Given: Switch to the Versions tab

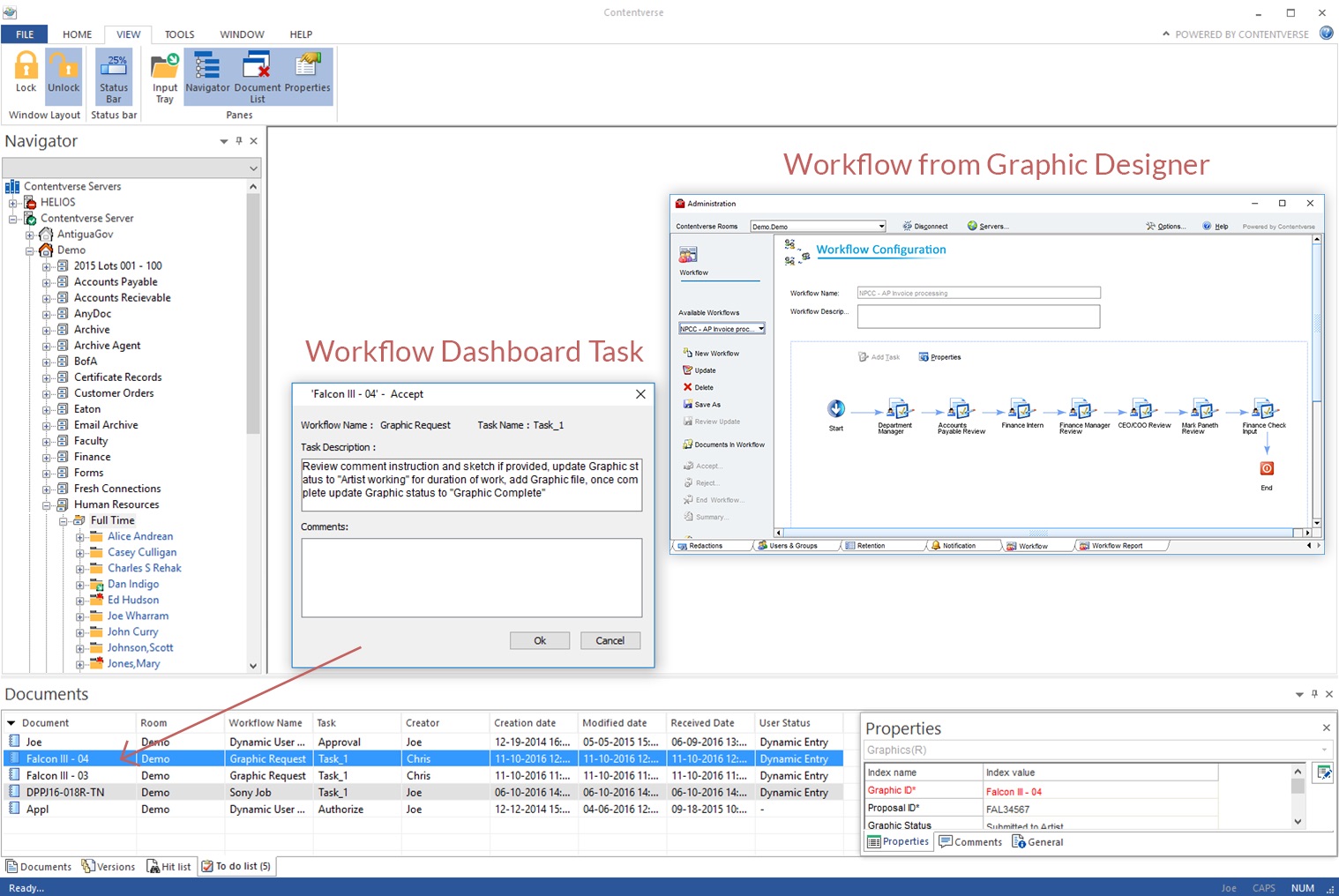Looking at the screenshot, I should (108, 866).
